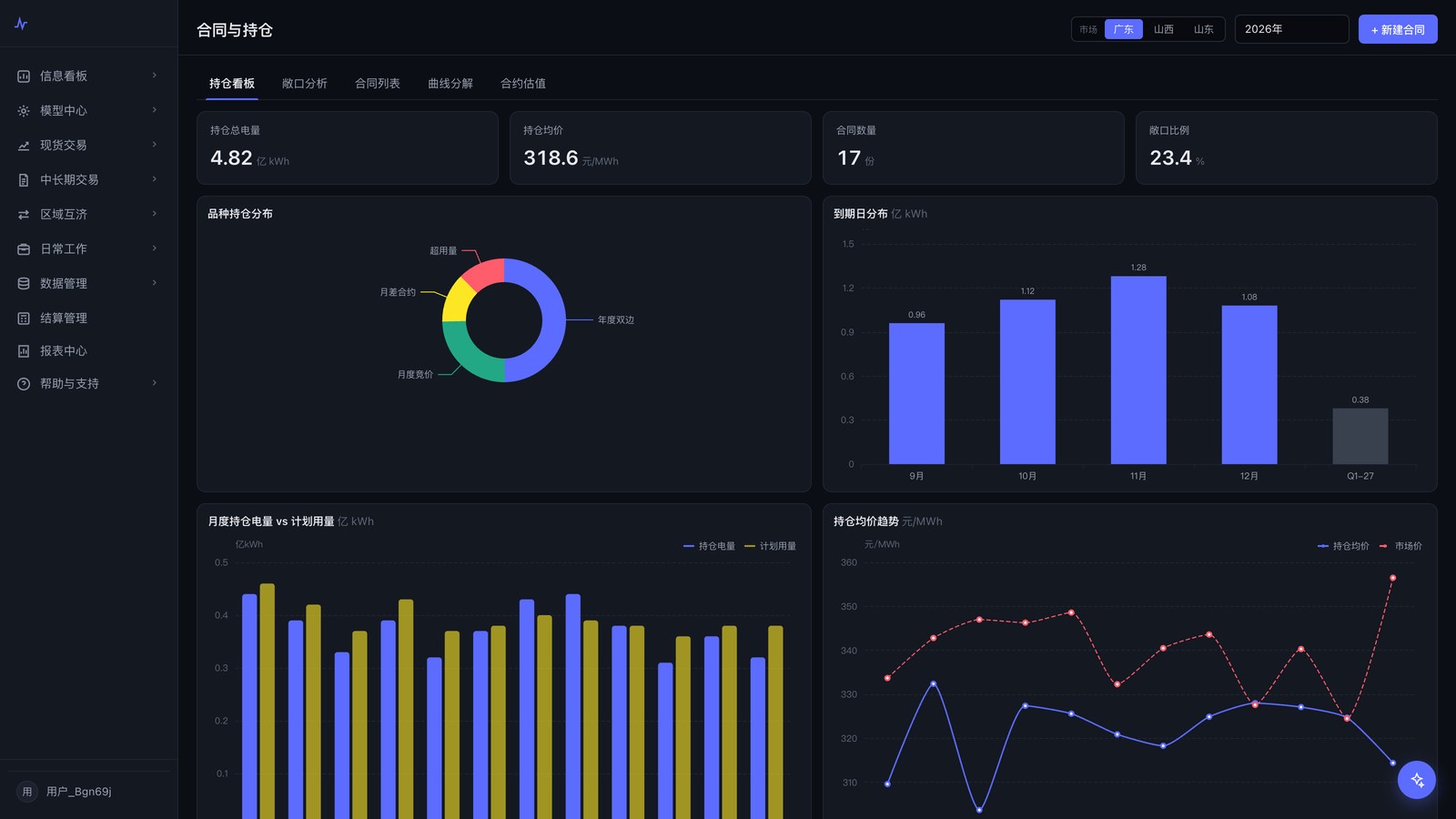Click the 区域互济 exchange arrows icon
The image size is (1456, 819).
24,215
